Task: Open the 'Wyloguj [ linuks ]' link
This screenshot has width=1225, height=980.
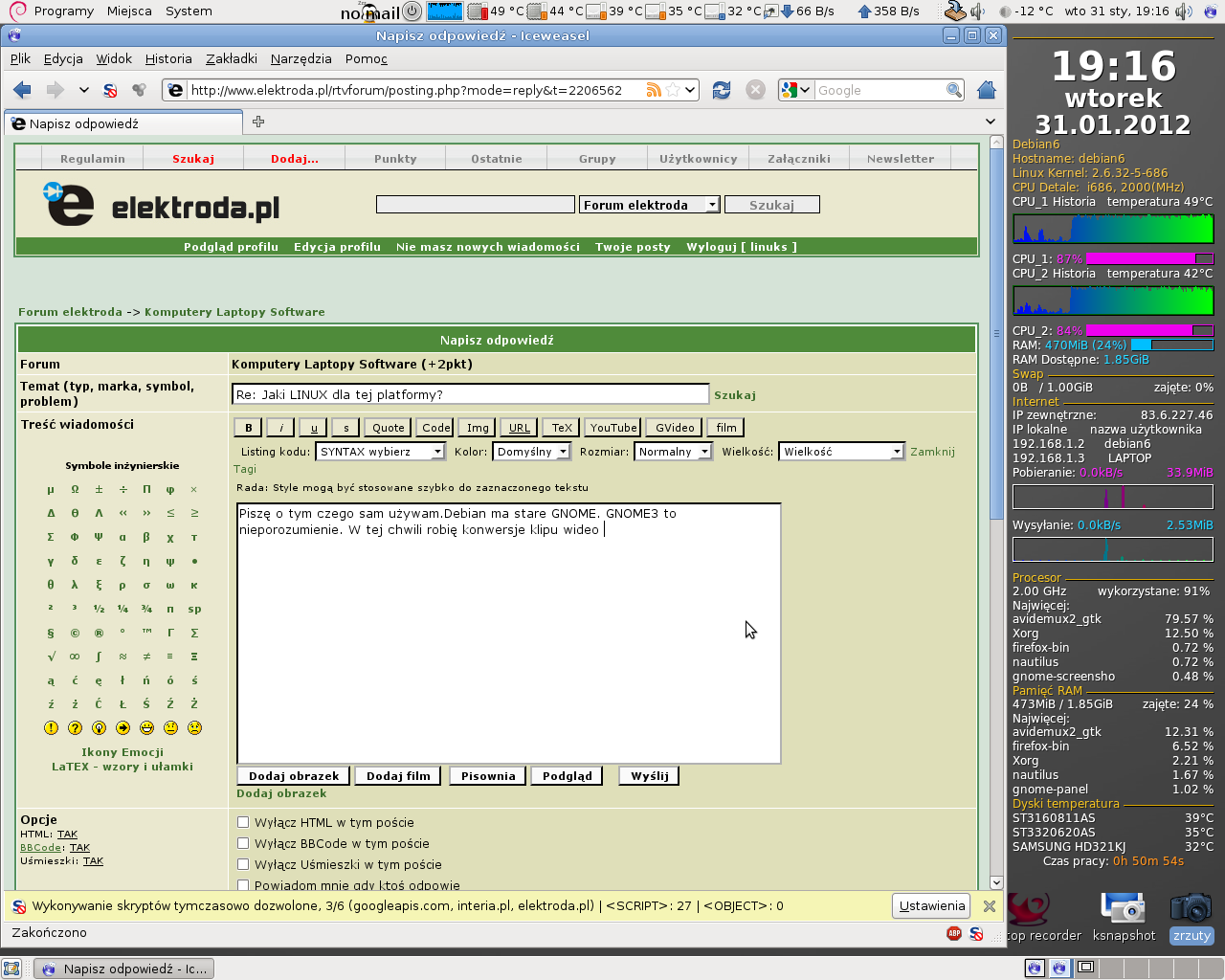Action: (x=741, y=247)
